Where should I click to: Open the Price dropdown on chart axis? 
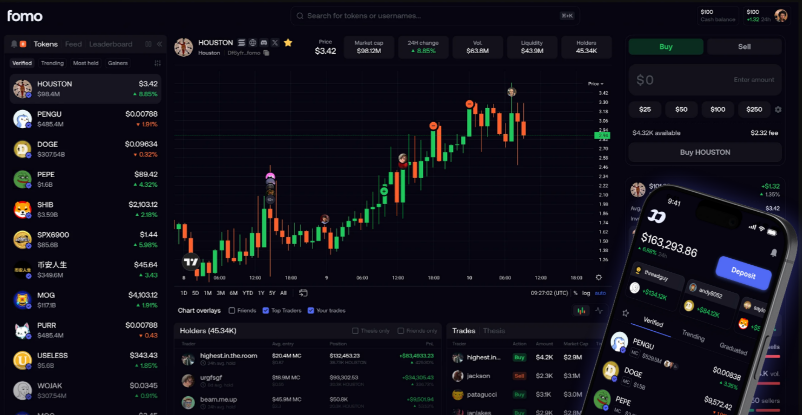click(x=595, y=83)
